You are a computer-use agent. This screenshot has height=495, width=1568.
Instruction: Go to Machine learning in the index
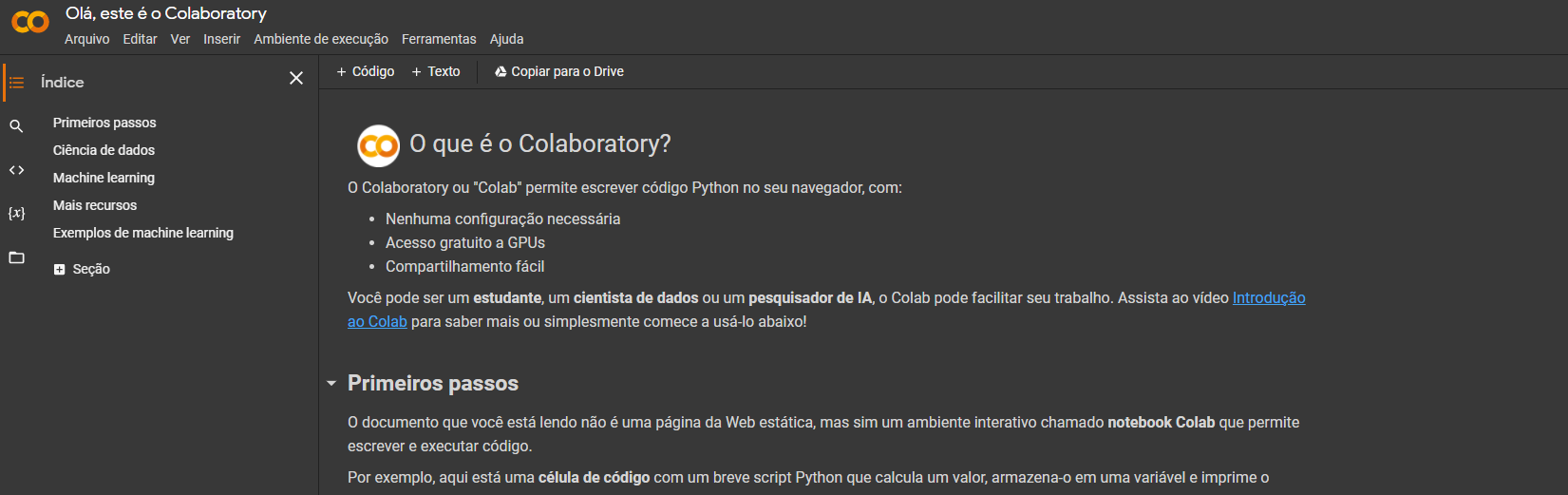[104, 178]
